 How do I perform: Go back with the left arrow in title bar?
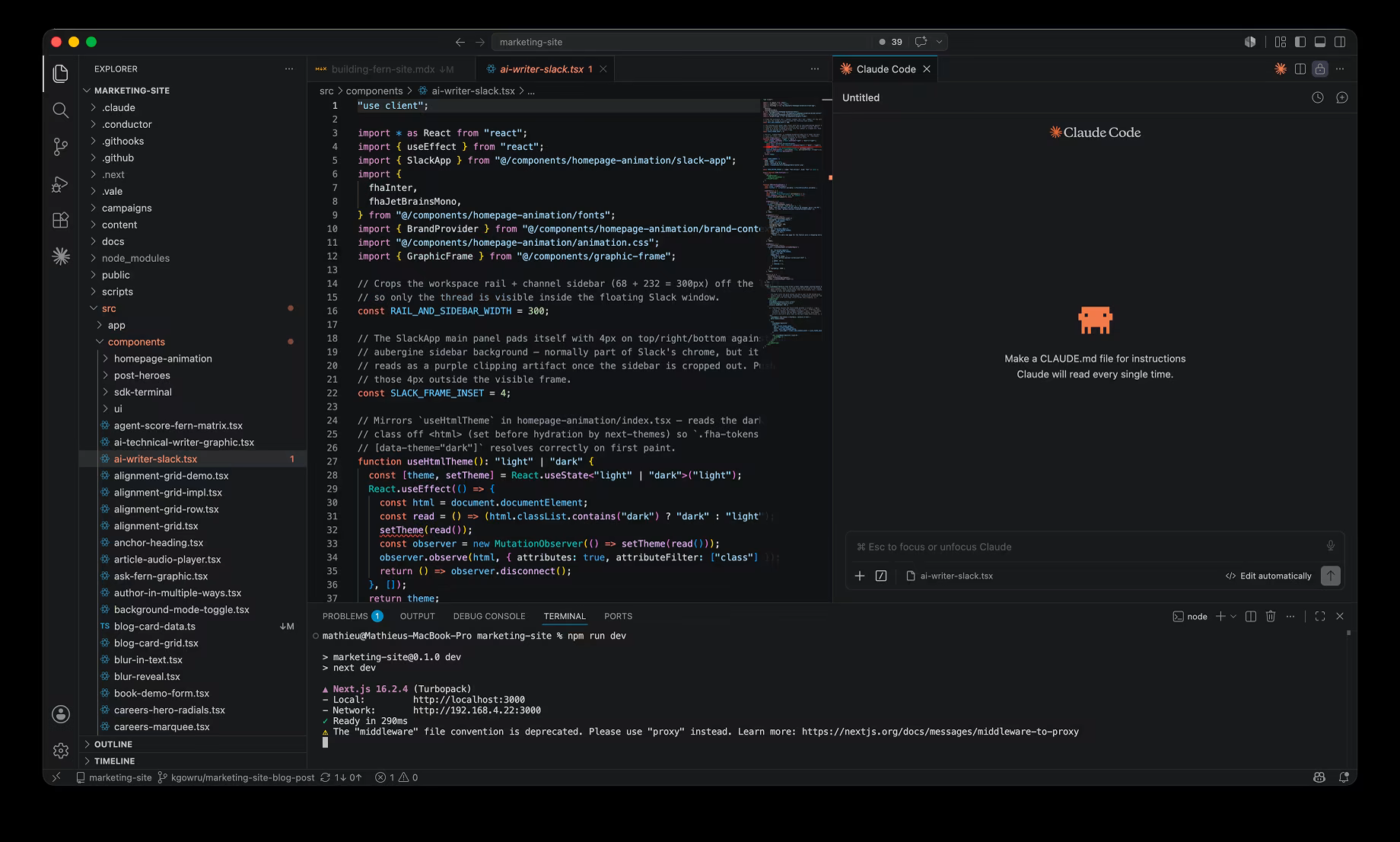(x=460, y=42)
